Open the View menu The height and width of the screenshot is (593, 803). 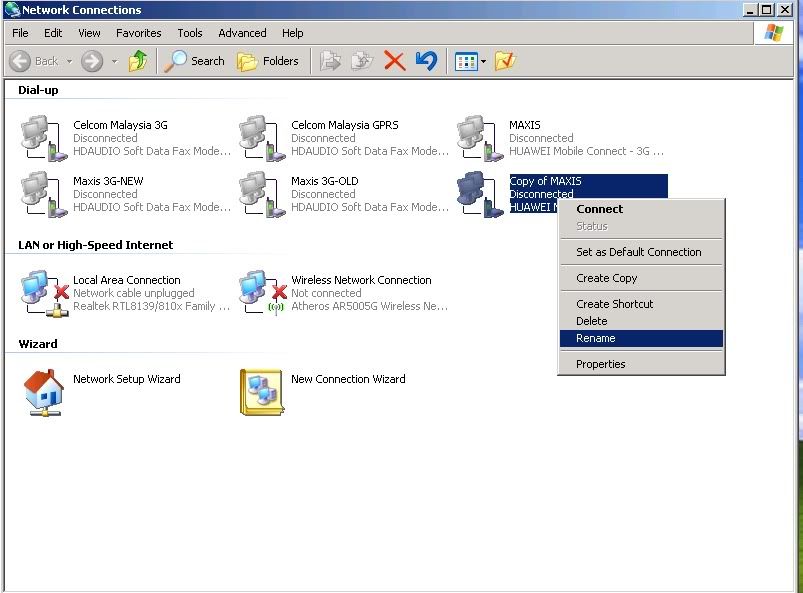(x=89, y=33)
